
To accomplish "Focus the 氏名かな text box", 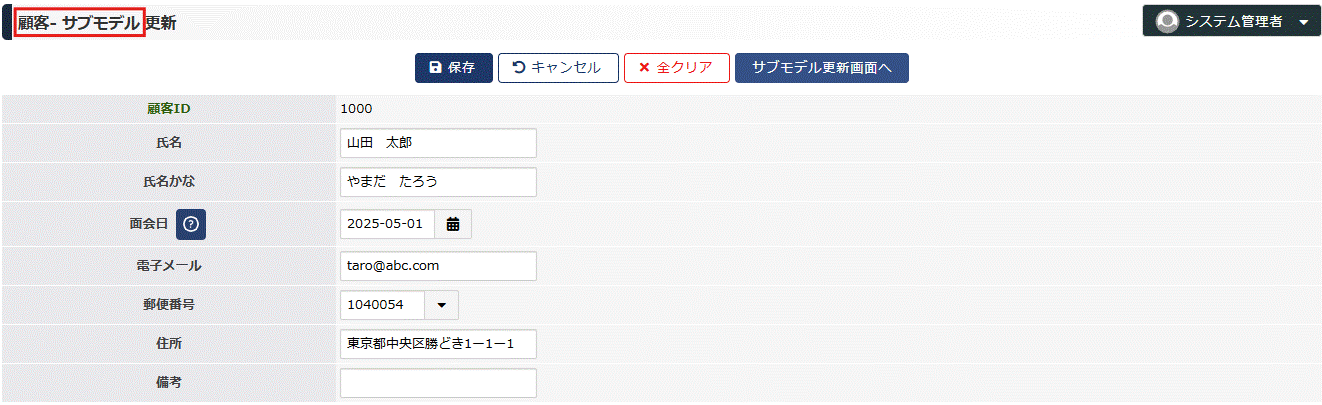I will click(x=438, y=182).
